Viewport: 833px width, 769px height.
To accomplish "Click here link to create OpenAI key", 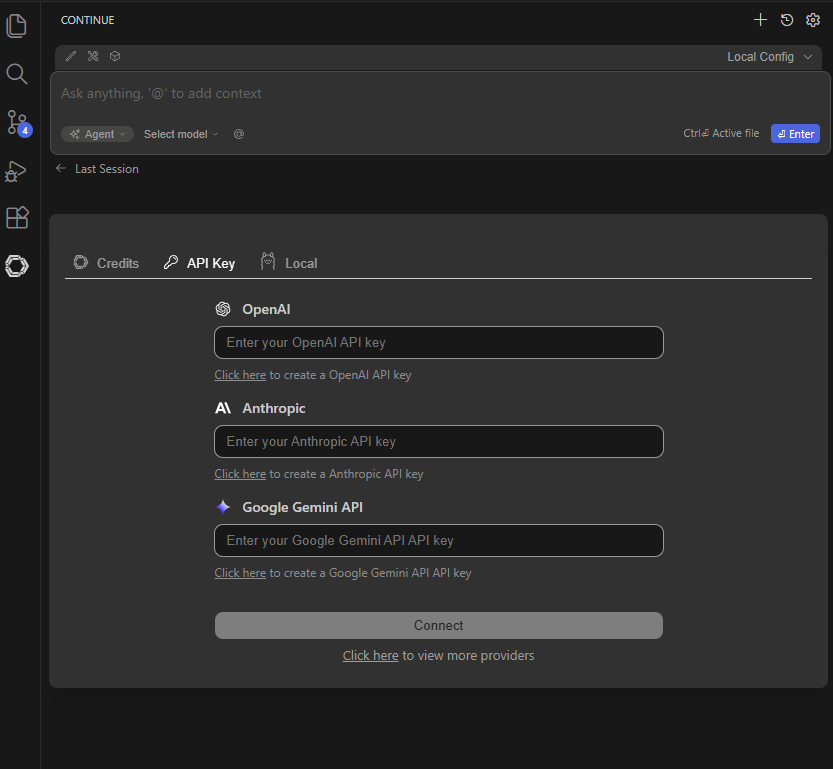I will (x=240, y=375).
